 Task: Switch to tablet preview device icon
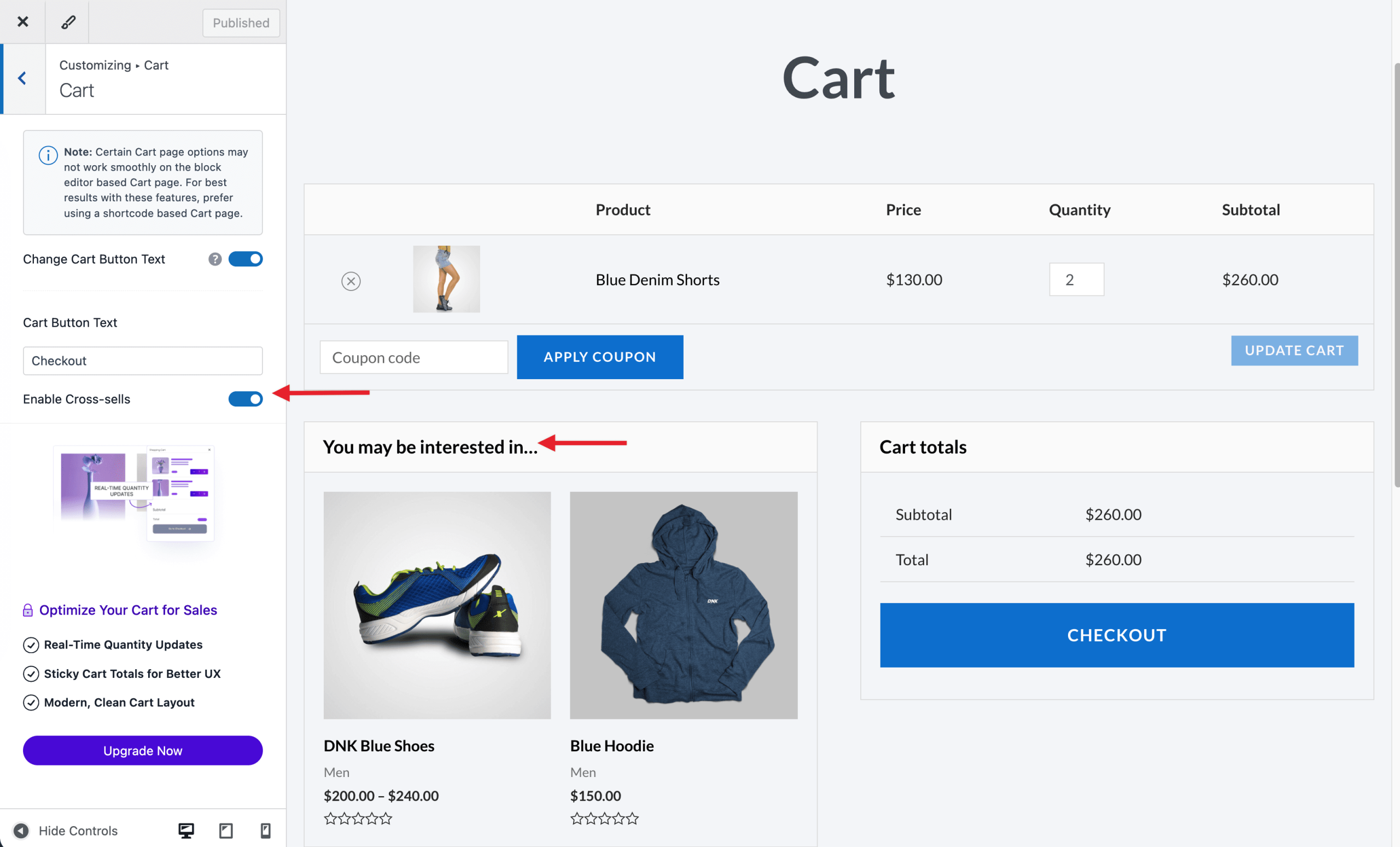click(x=225, y=831)
